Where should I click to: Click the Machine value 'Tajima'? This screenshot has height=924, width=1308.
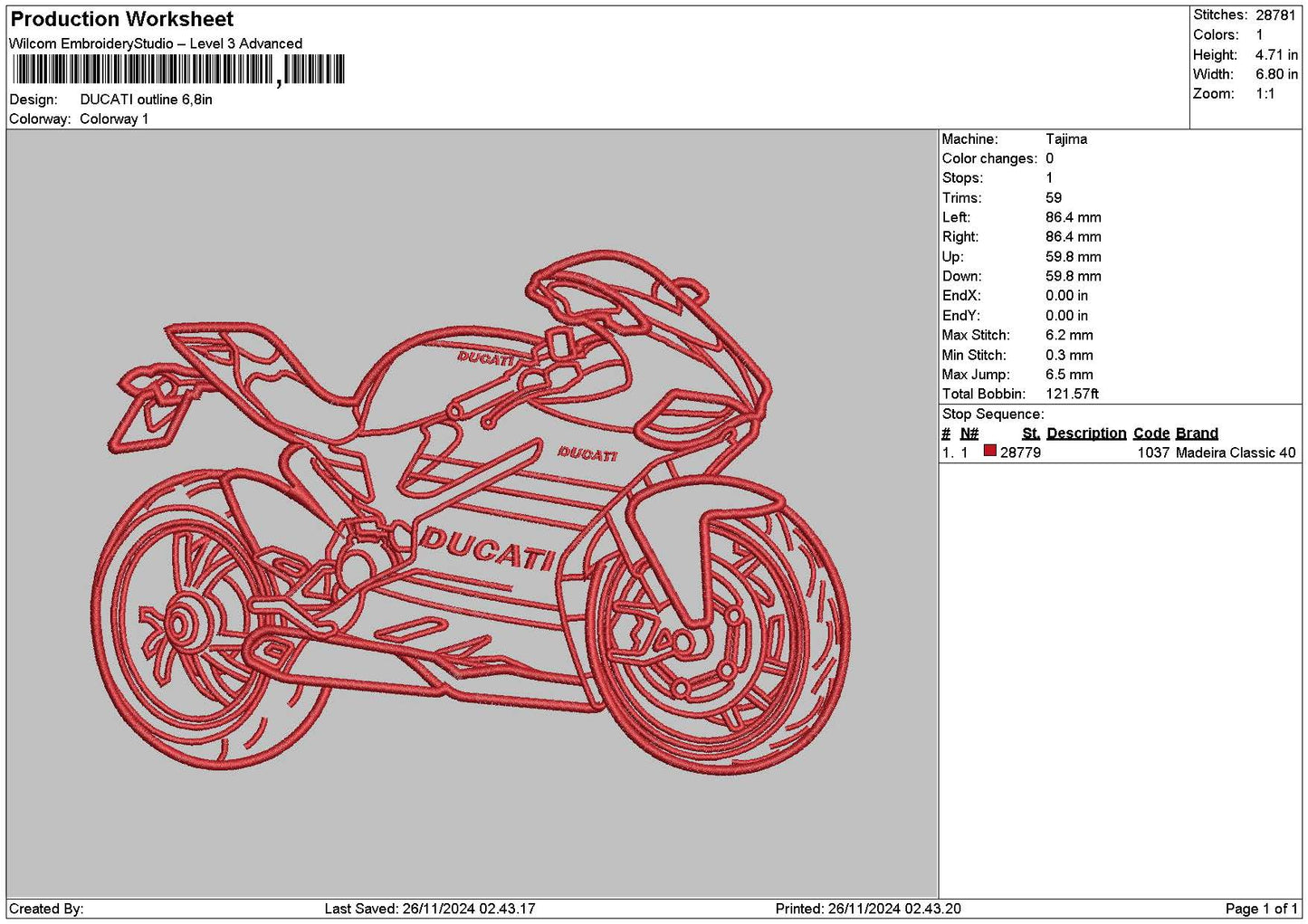click(x=1066, y=139)
